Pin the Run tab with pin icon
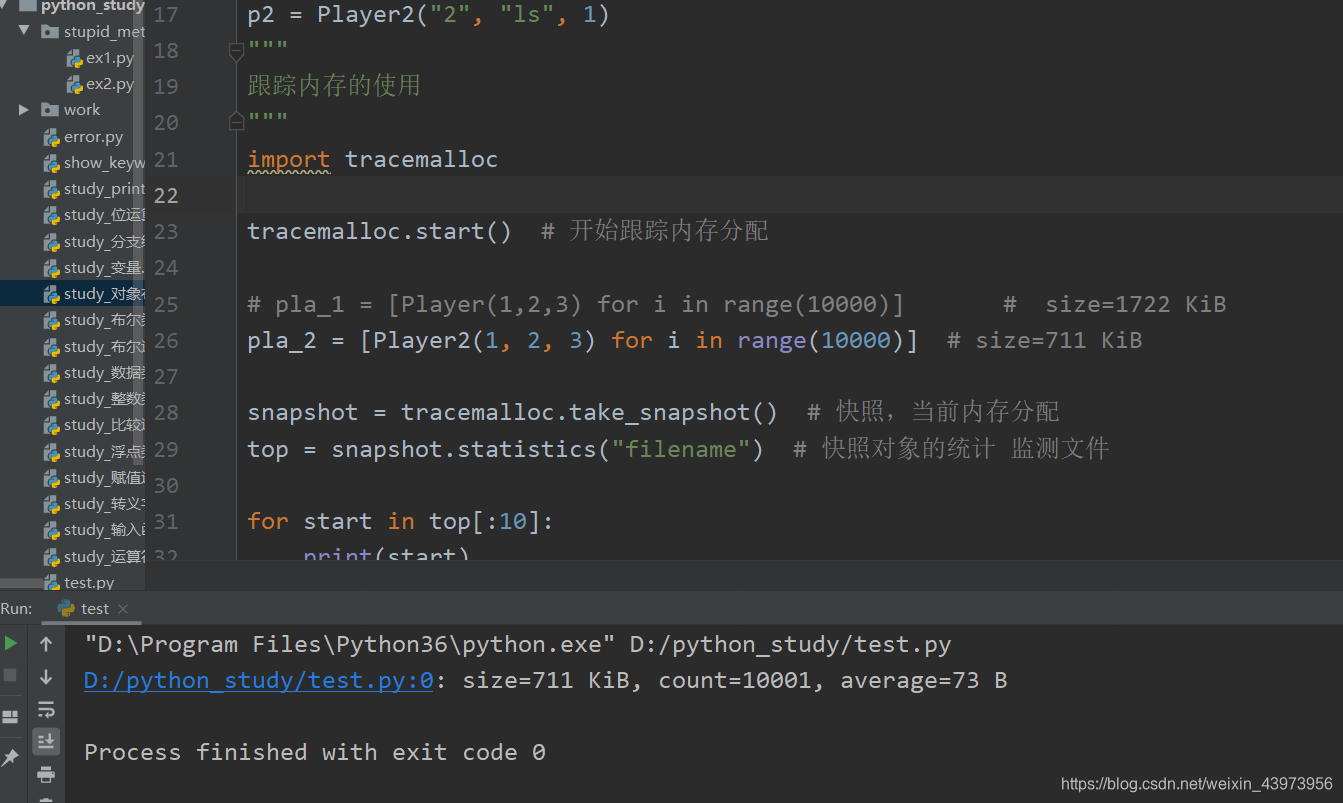 [x=11, y=758]
